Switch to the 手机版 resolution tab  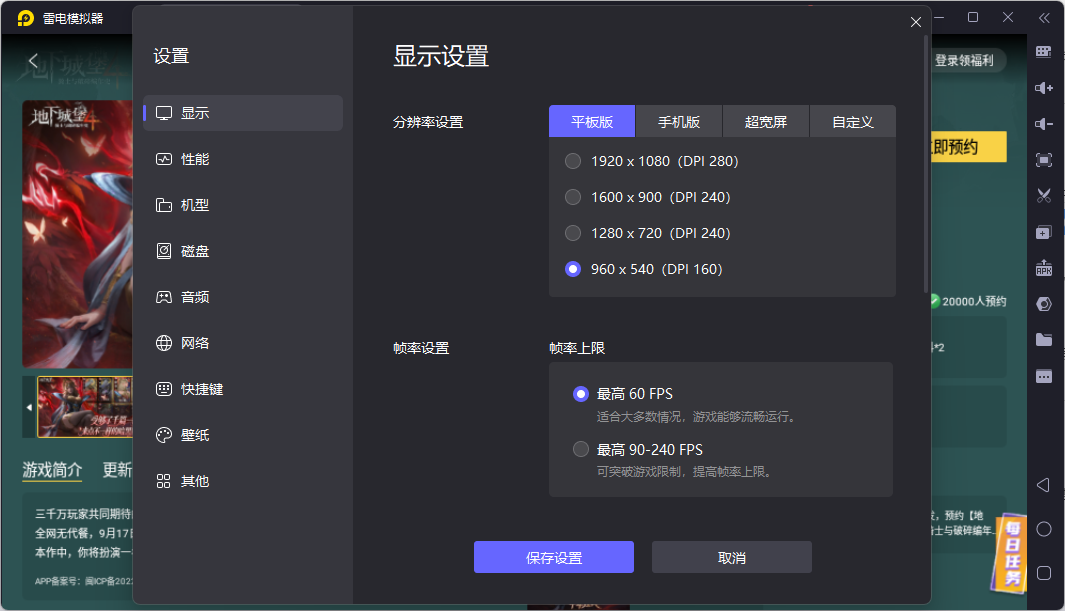click(679, 121)
